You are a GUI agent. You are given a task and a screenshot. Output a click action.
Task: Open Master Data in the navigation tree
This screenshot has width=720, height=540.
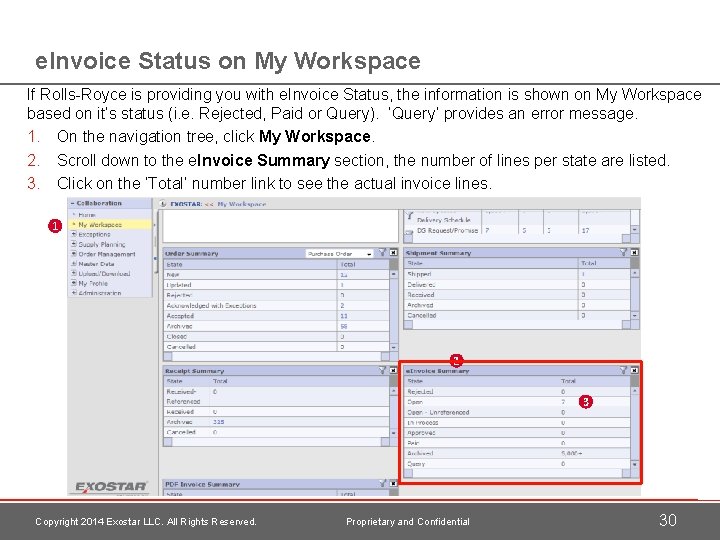coord(96,264)
